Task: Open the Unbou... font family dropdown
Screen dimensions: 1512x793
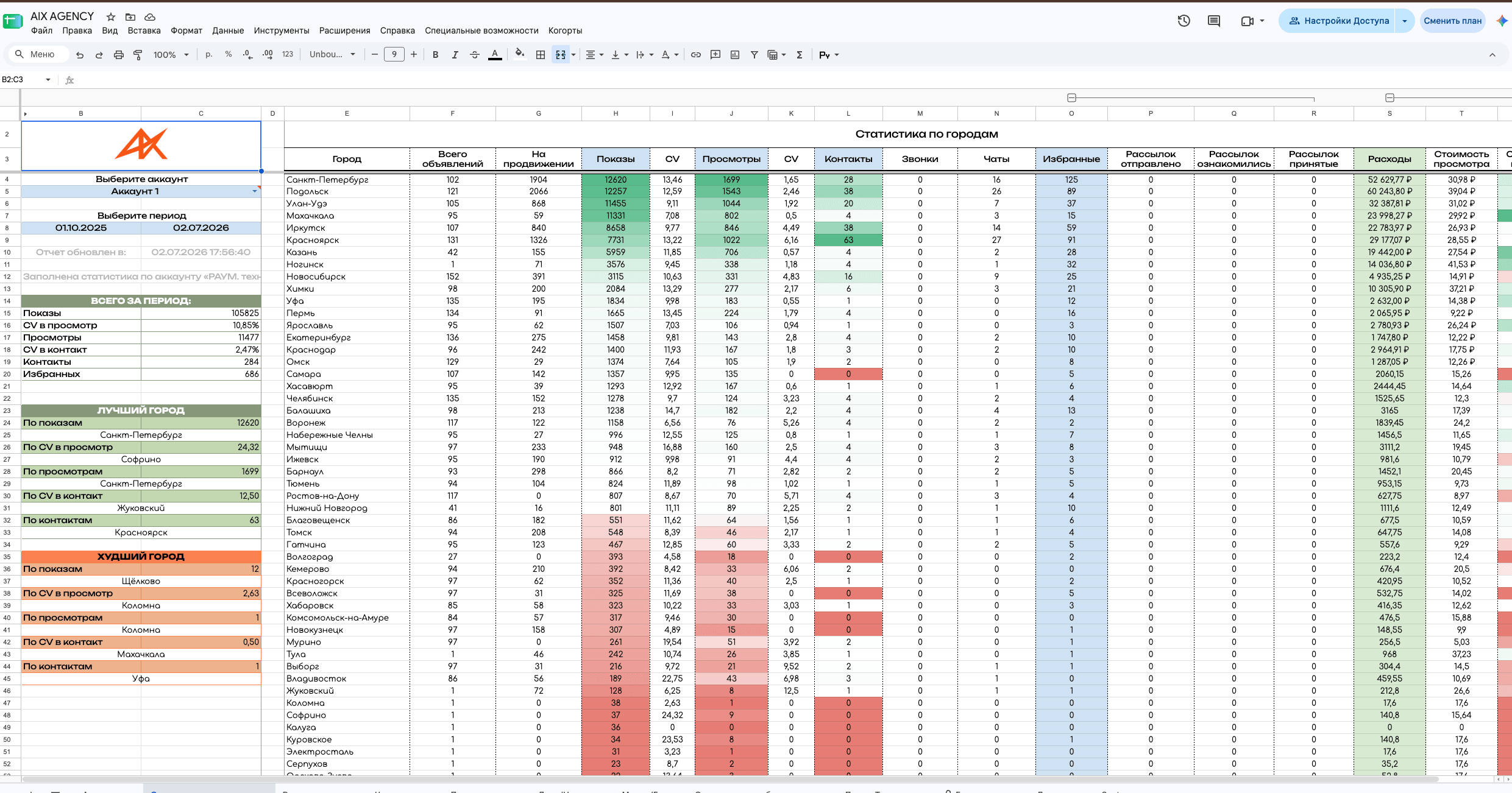Action: tap(332, 55)
